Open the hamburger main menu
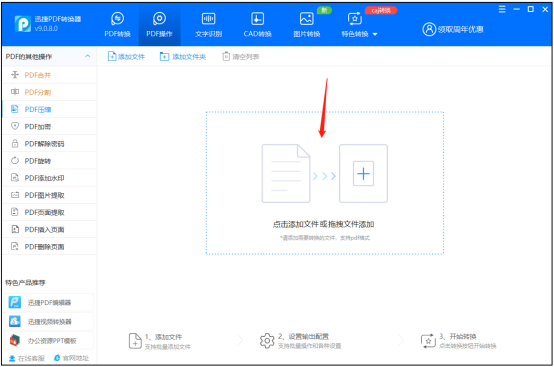 pos(502,9)
